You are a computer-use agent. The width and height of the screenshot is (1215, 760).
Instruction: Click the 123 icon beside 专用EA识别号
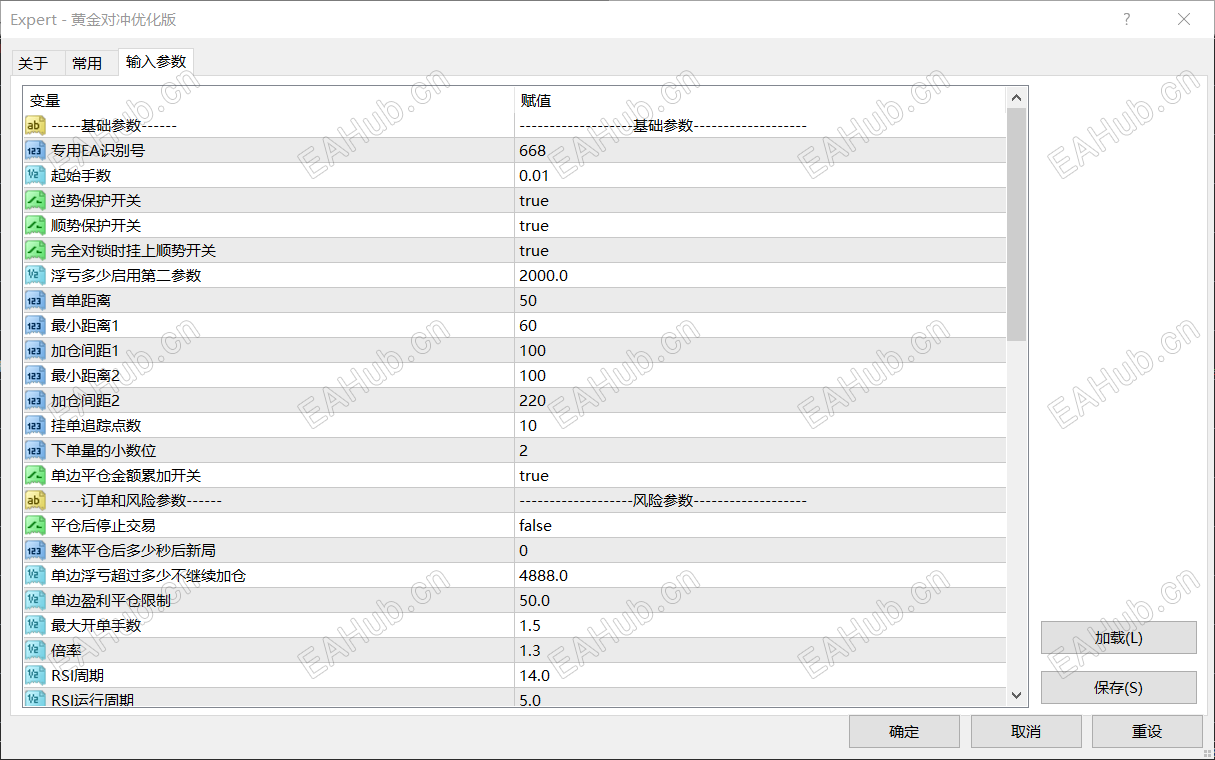point(35,150)
